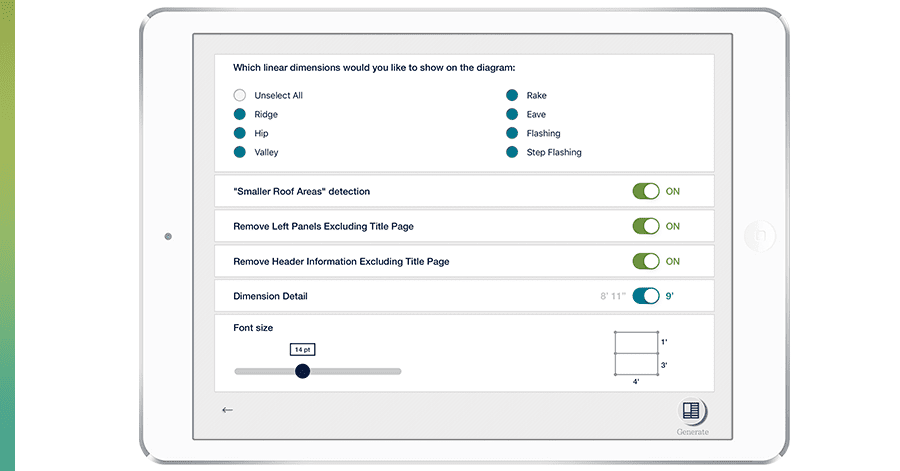Screen dimensions: 900x471
Task: Toggle the Flashing dimension option
Action: 512,133
